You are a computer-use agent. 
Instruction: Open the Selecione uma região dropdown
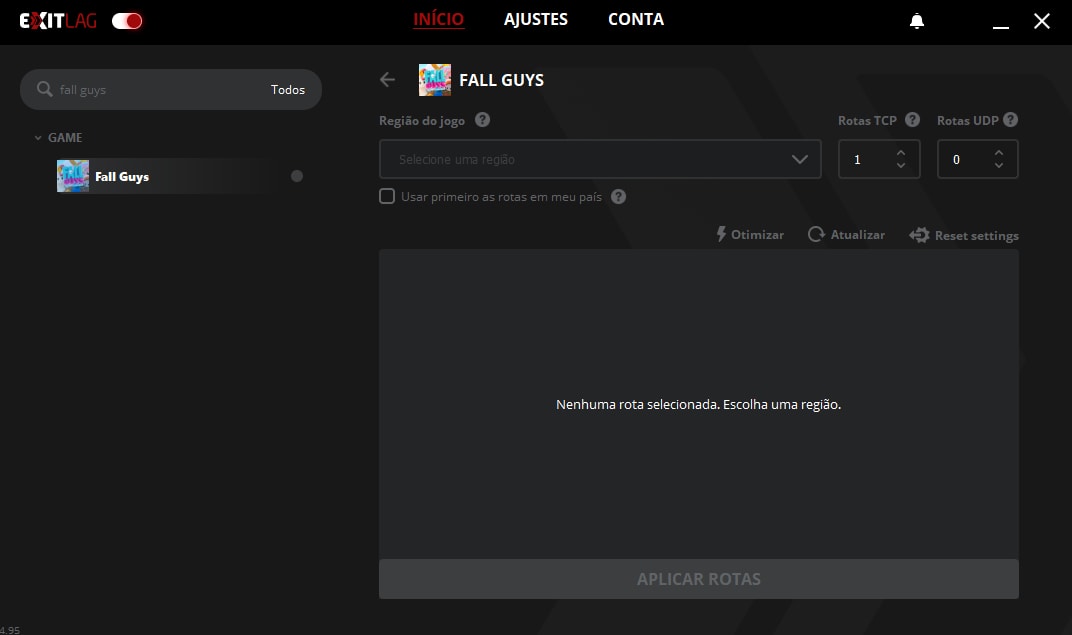point(600,159)
